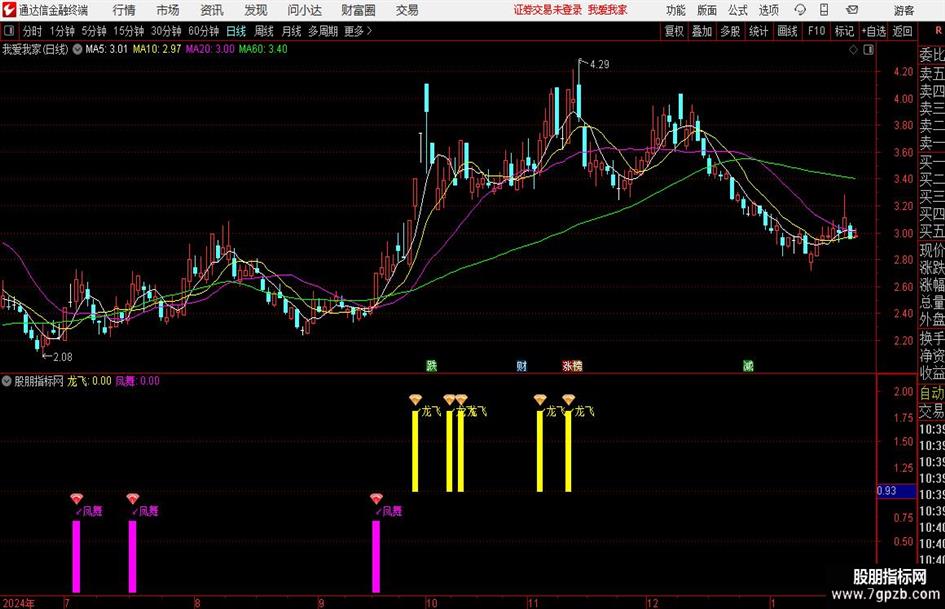The width and height of the screenshot is (945, 609).
Task: Open the 选项 menu
Action: coord(769,10)
